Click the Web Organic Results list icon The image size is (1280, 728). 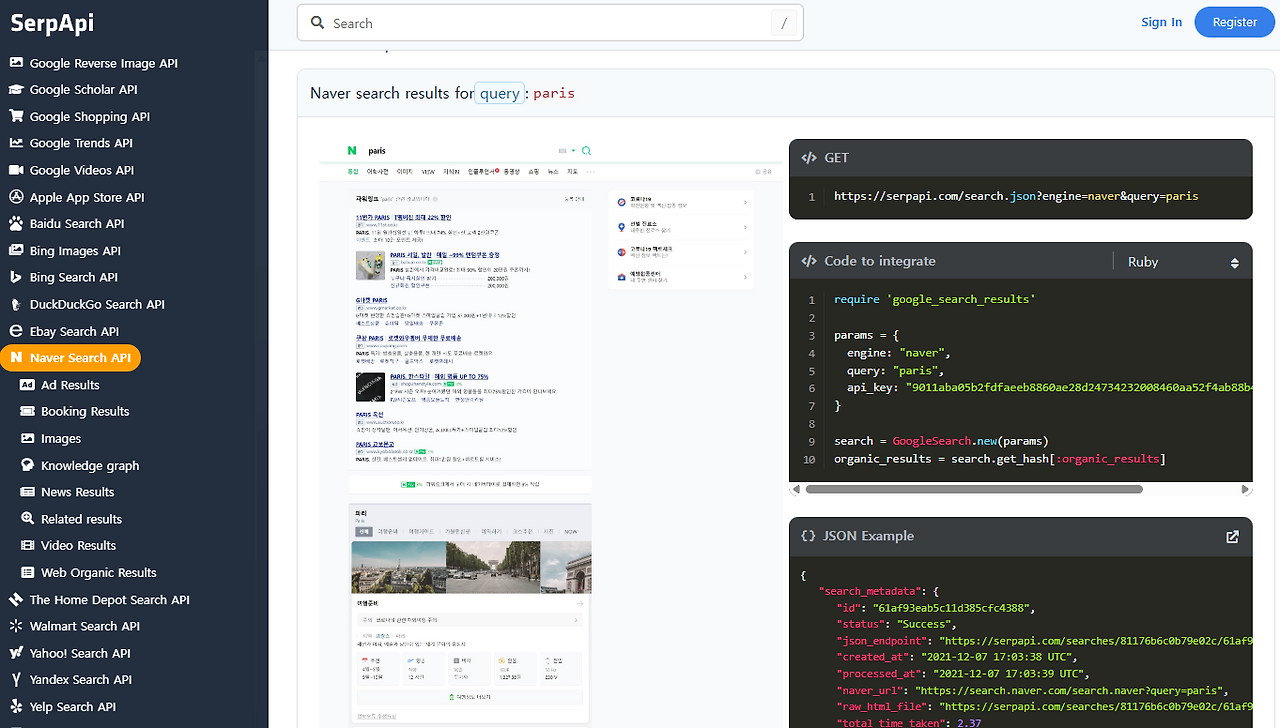click(27, 572)
